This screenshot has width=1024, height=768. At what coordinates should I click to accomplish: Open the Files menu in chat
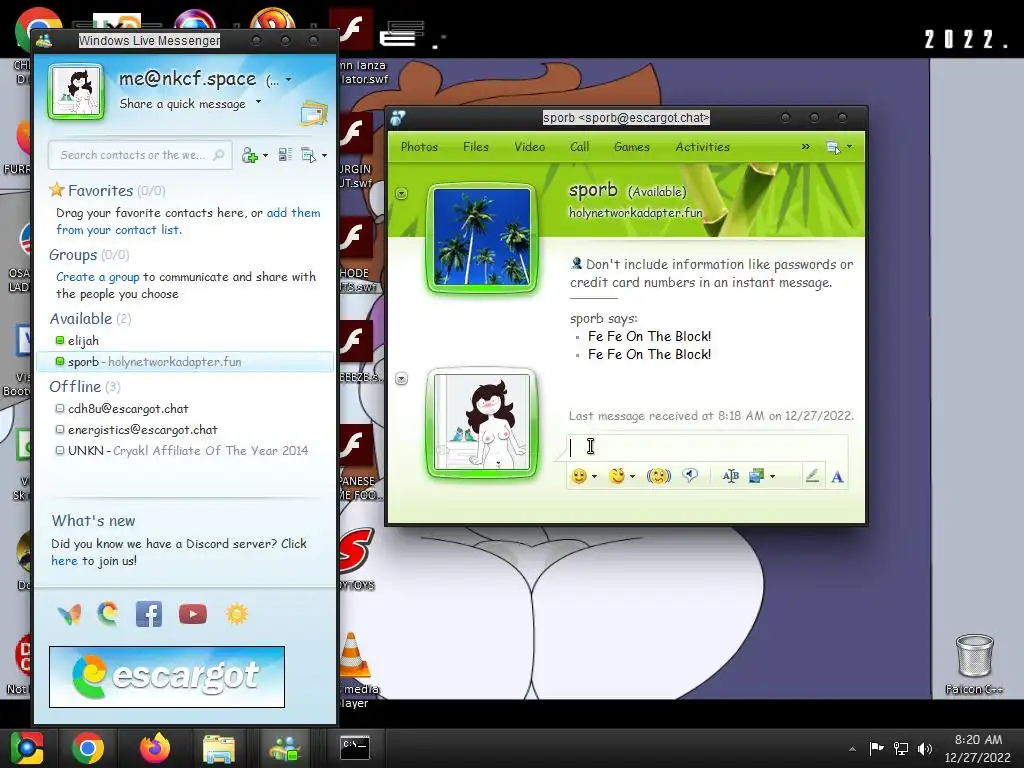475,147
